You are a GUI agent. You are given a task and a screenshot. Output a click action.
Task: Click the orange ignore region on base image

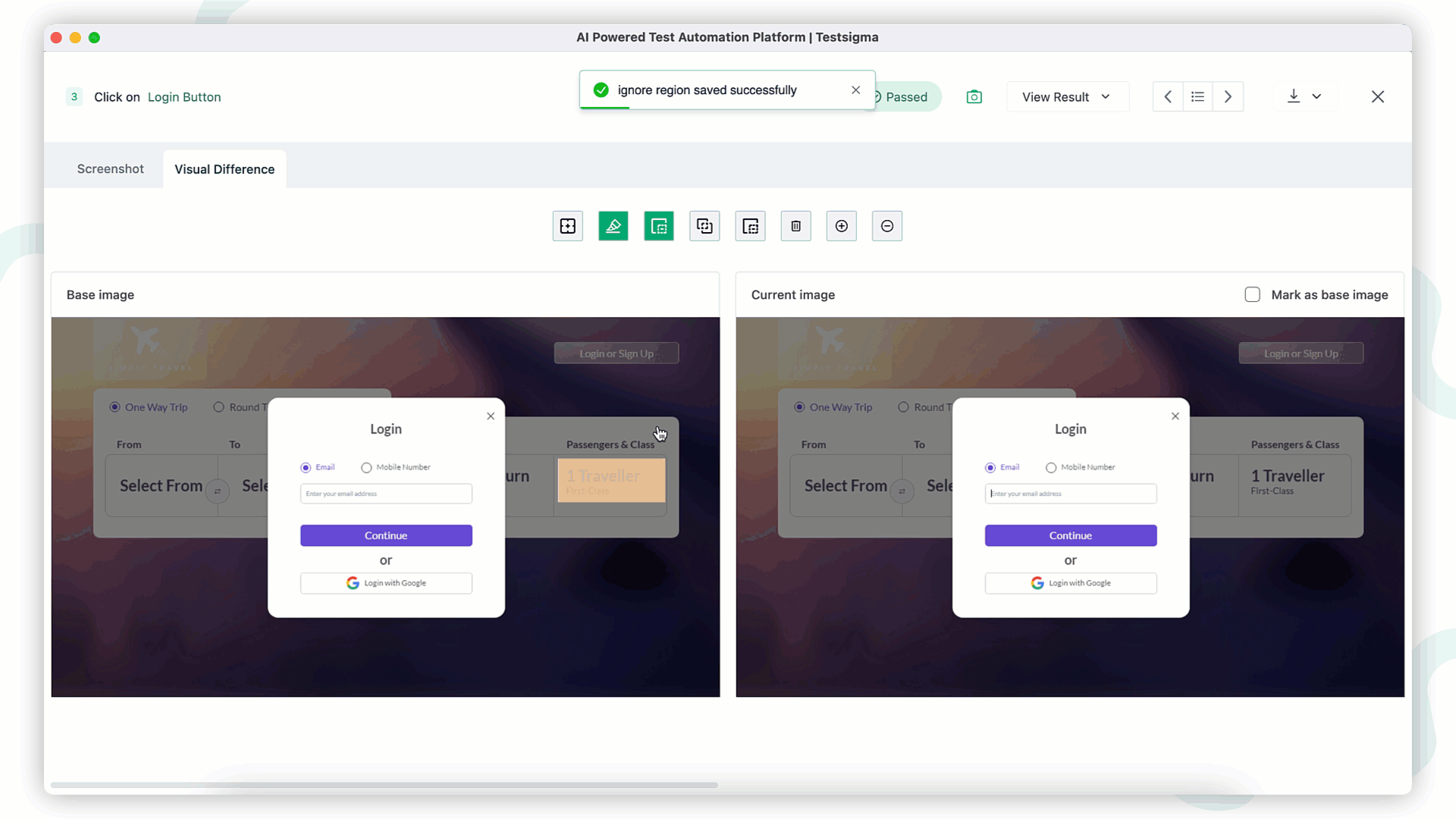[611, 480]
